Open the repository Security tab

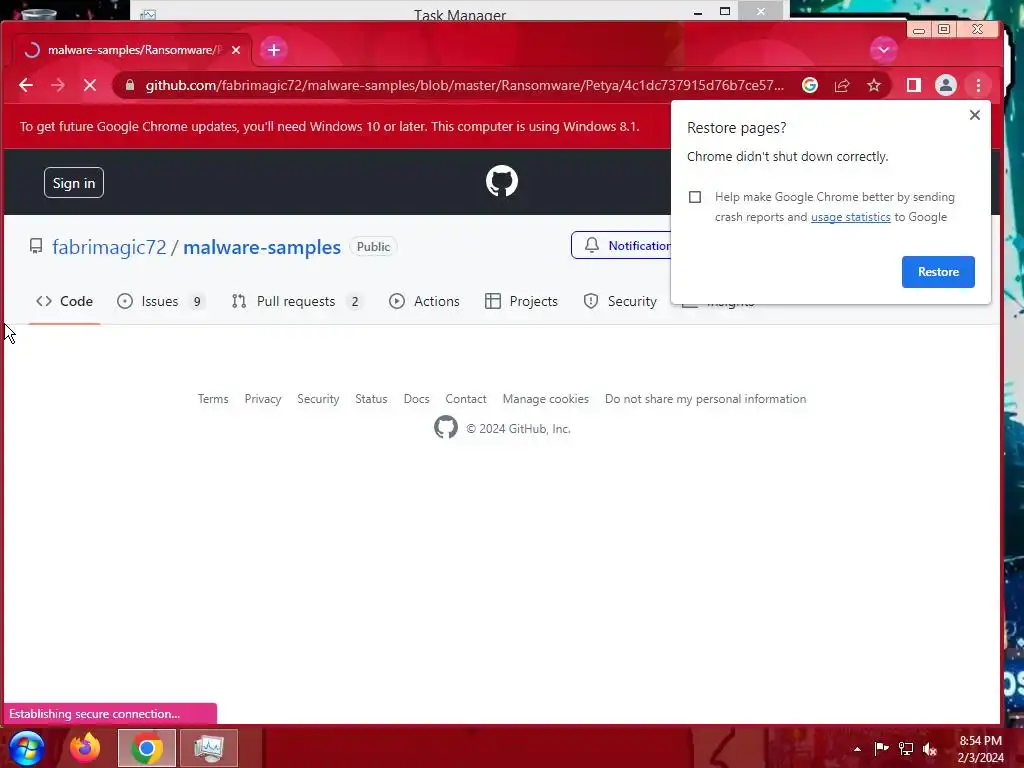[620, 301]
